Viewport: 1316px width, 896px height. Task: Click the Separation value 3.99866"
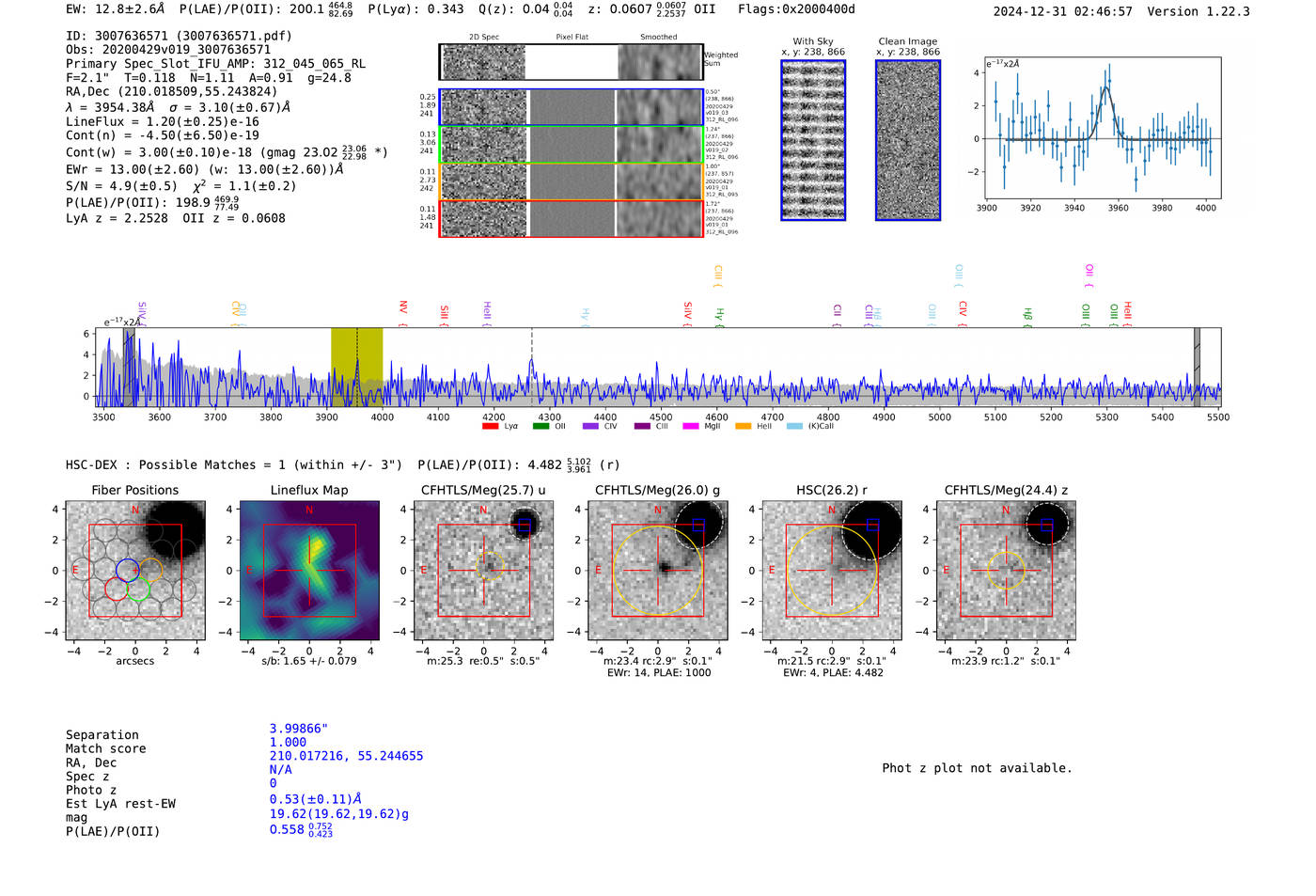pyautogui.click(x=298, y=729)
